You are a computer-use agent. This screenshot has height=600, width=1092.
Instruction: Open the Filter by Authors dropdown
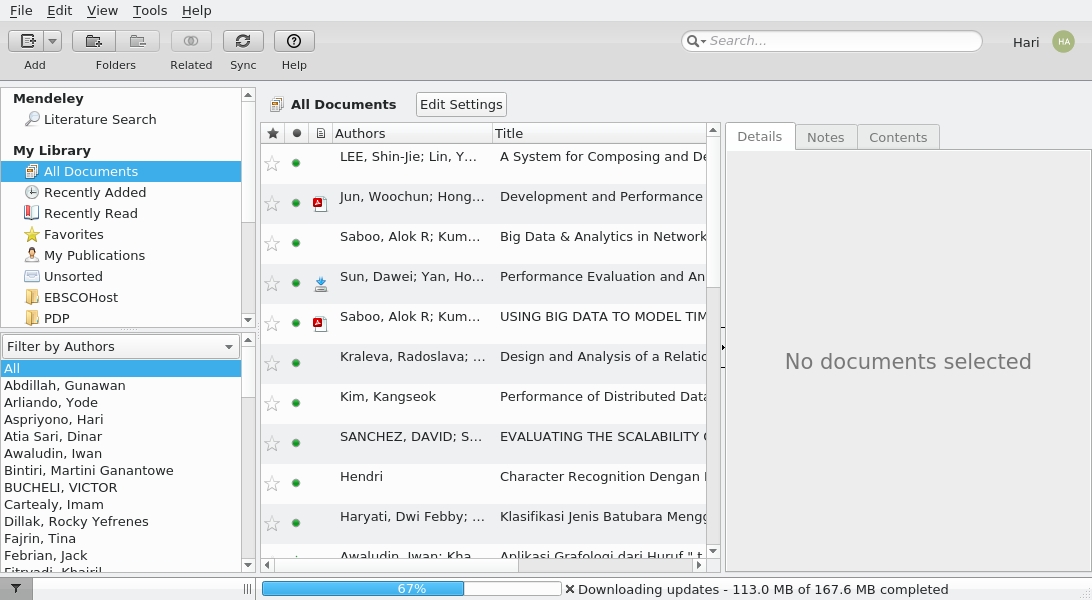click(x=228, y=346)
